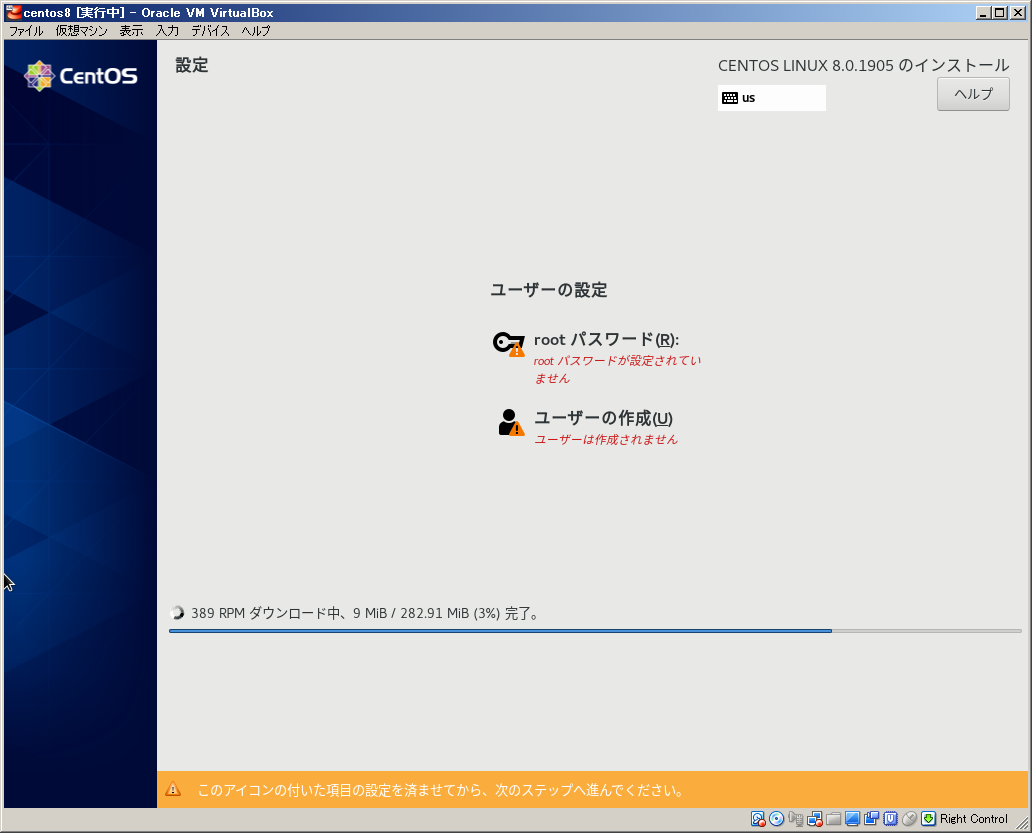1032x833 pixels.
Task: Click the ヘルプ button in installer
Action: pyautogui.click(x=973, y=94)
